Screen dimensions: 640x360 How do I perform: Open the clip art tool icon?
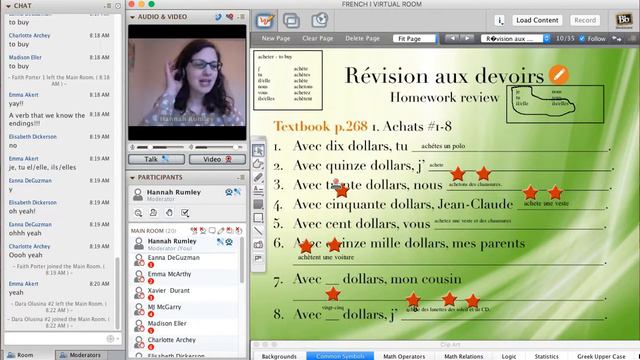coord(258,258)
